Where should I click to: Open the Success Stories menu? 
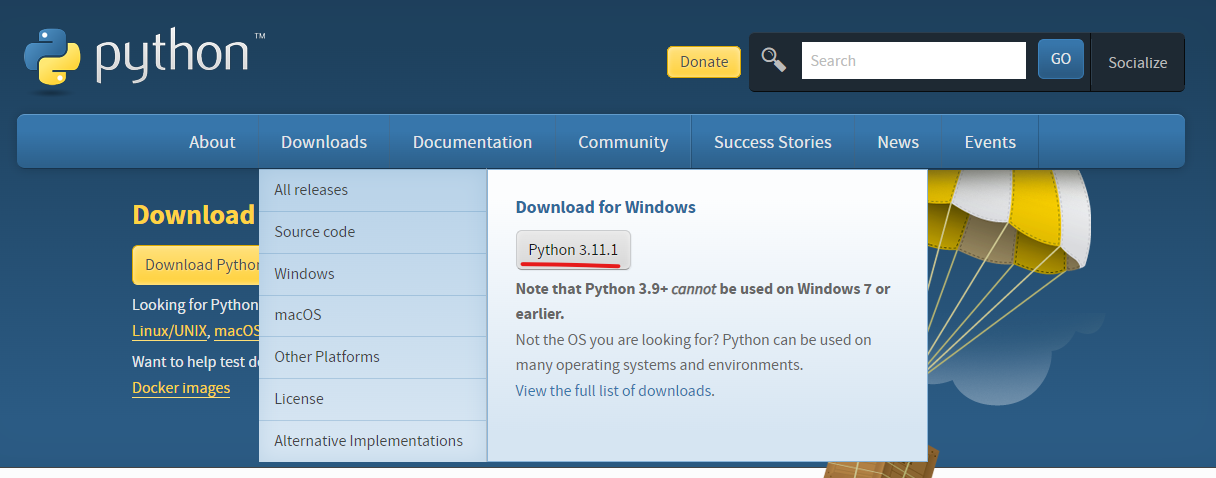pos(773,142)
